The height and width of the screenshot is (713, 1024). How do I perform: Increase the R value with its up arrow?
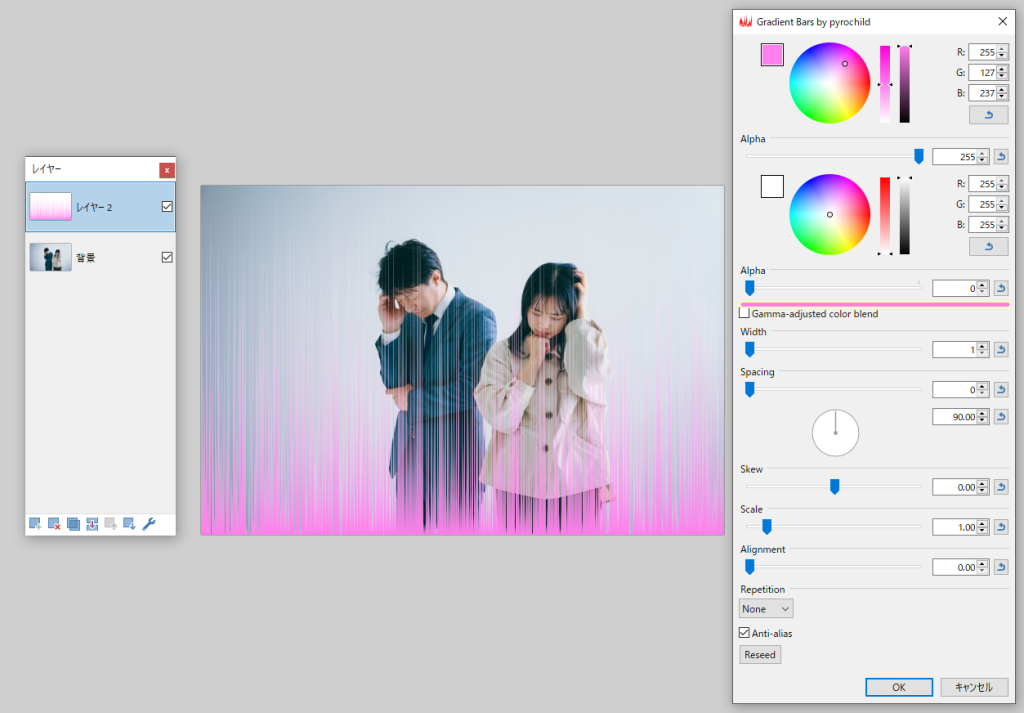pyautogui.click(x=1002, y=48)
